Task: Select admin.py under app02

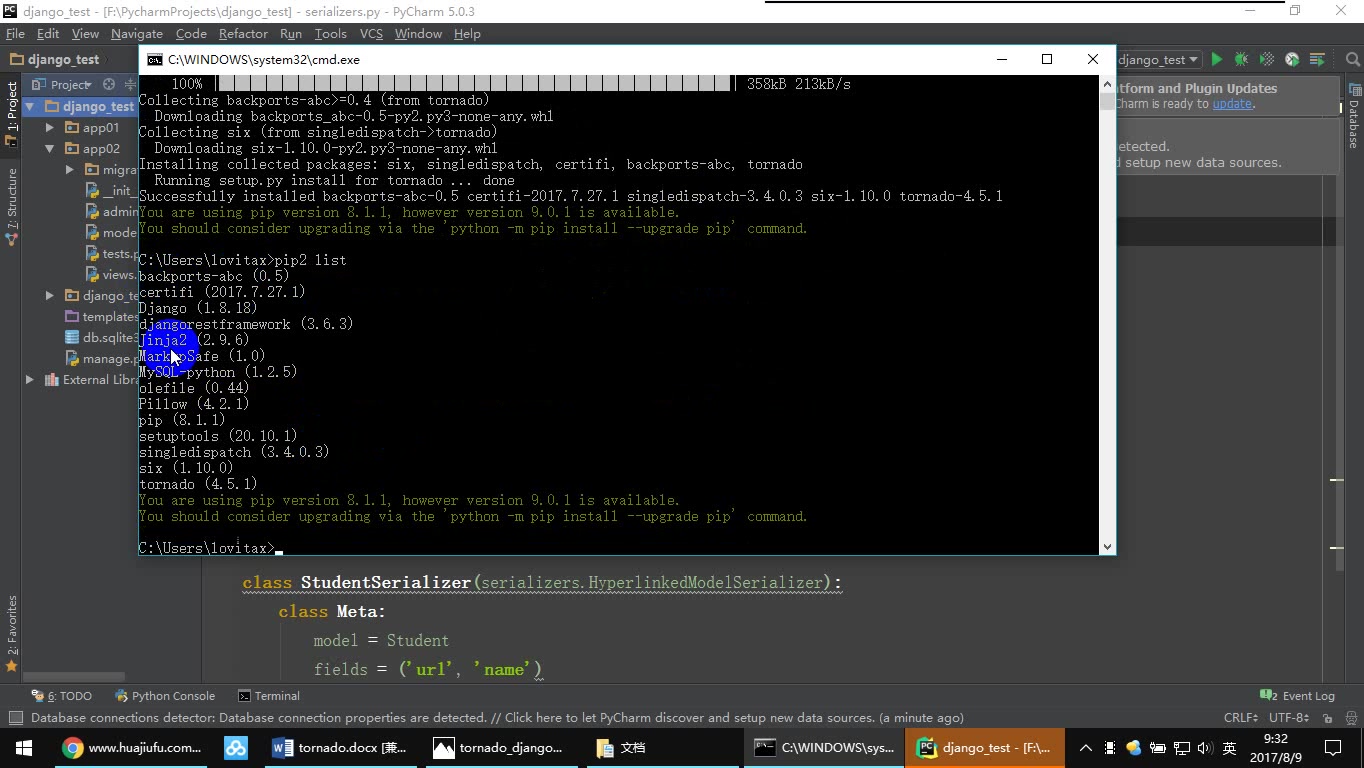Action: 111,211
